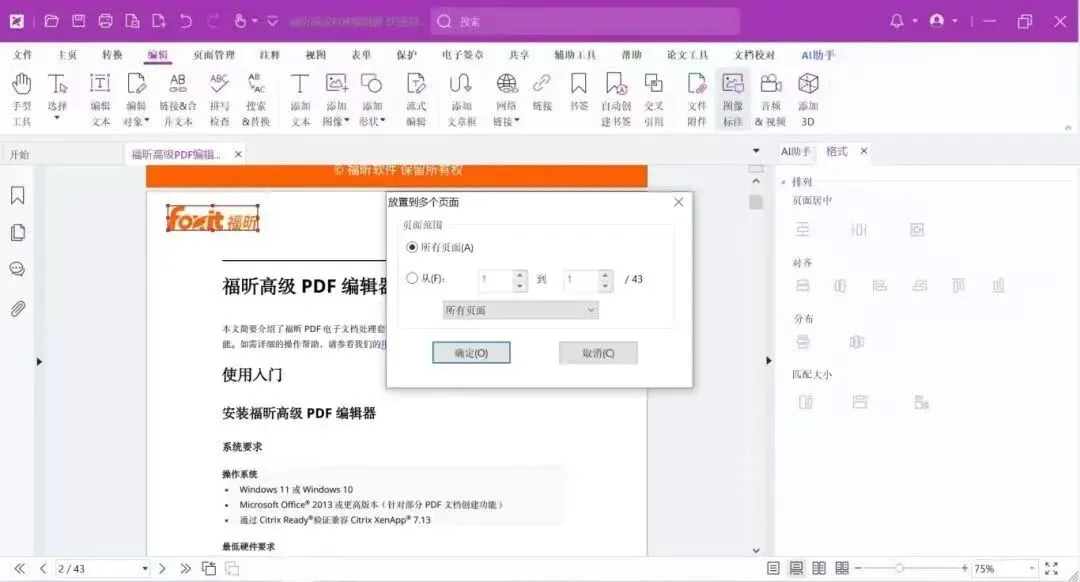
Task: Select the Link (链接) tool
Action: (x=542, y=92)
